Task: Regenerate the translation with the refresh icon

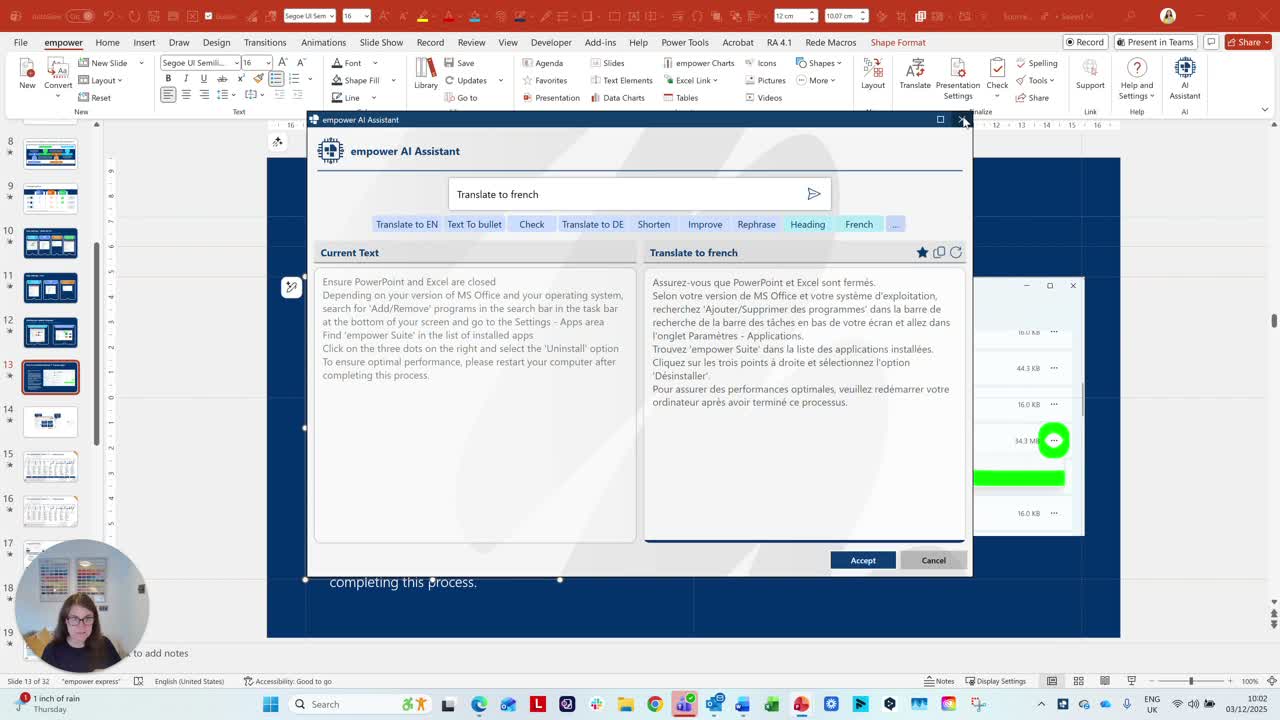Action: [x=956, y=253]
